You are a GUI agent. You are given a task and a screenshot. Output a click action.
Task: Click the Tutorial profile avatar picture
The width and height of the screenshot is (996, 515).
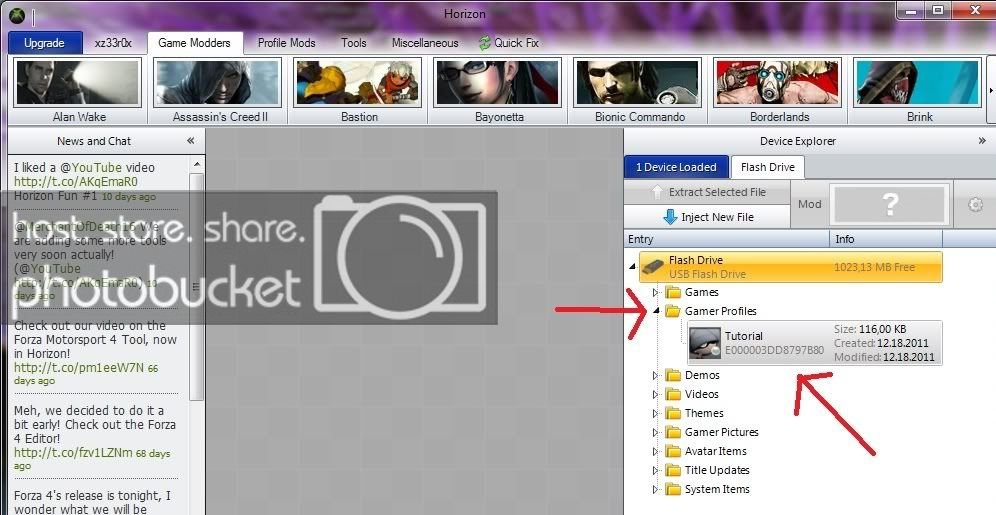[704, 344]
